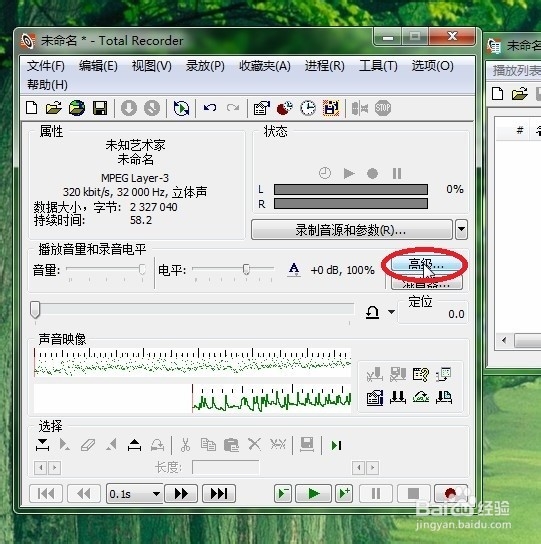
Task: Open the 视图(V) menu
Action: click(152, 66)
